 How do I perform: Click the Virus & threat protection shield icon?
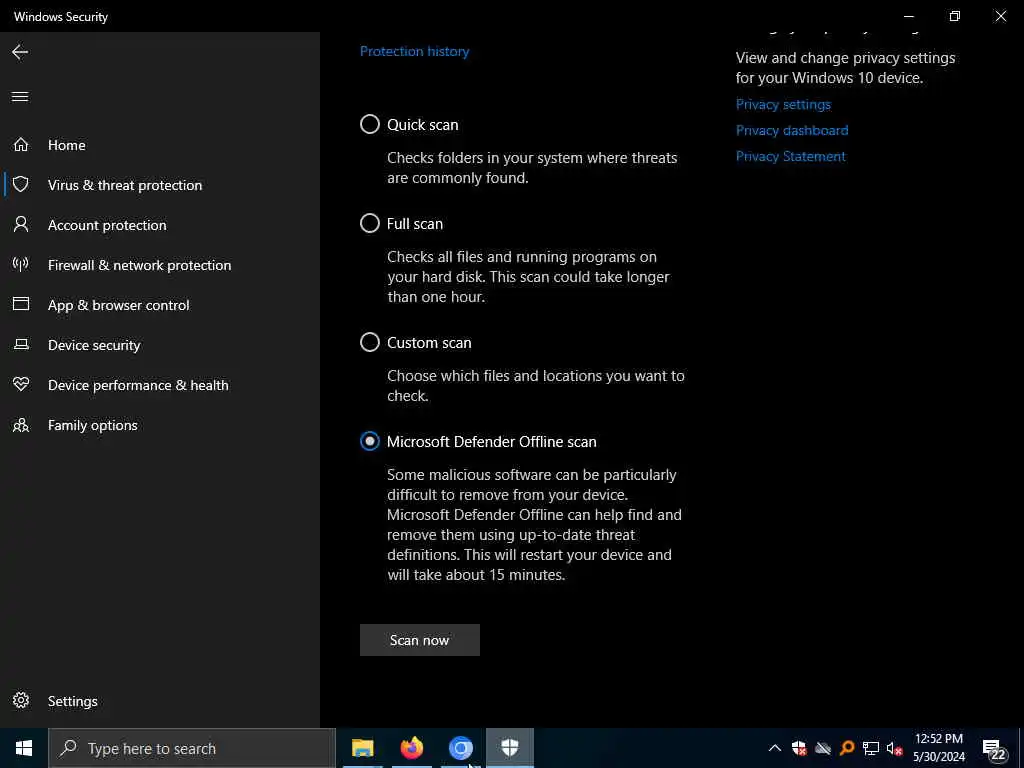(21, 185)
